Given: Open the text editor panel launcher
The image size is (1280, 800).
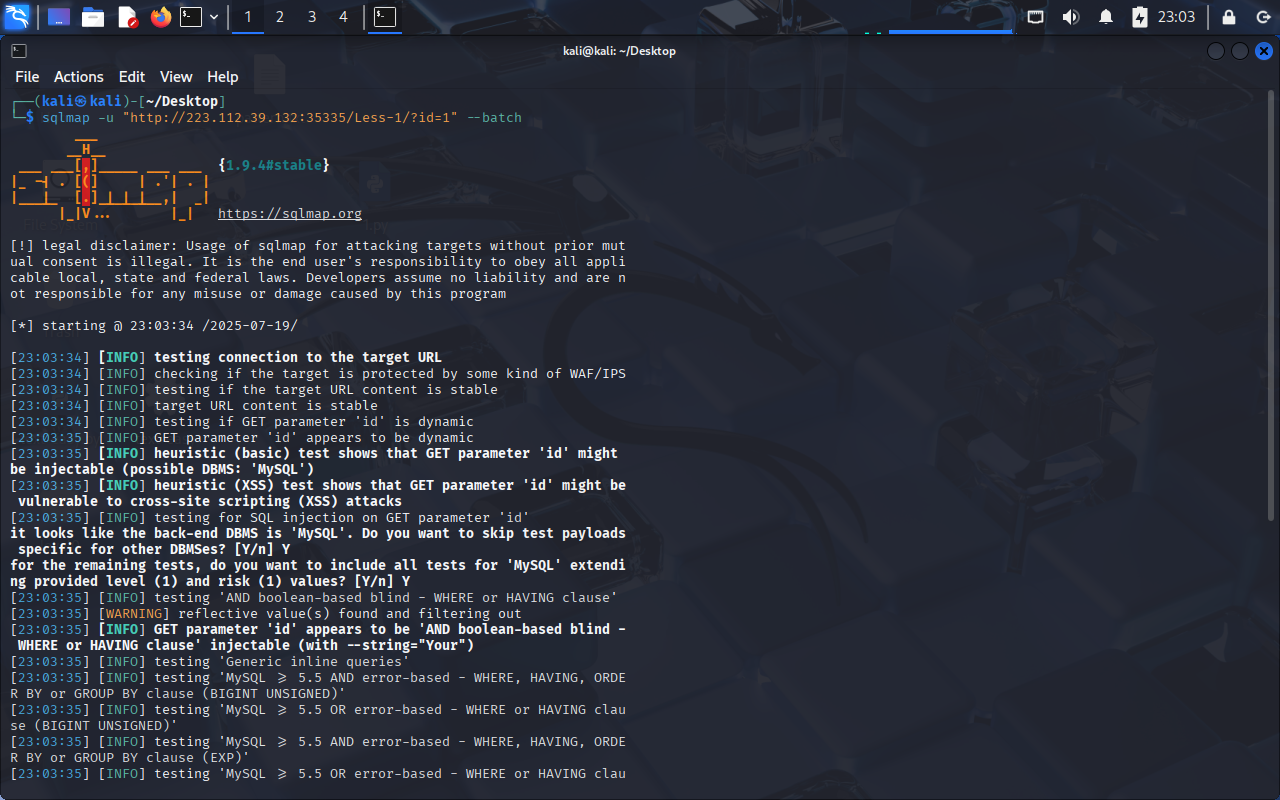Looking at the screenshot, I should point(127,17).
